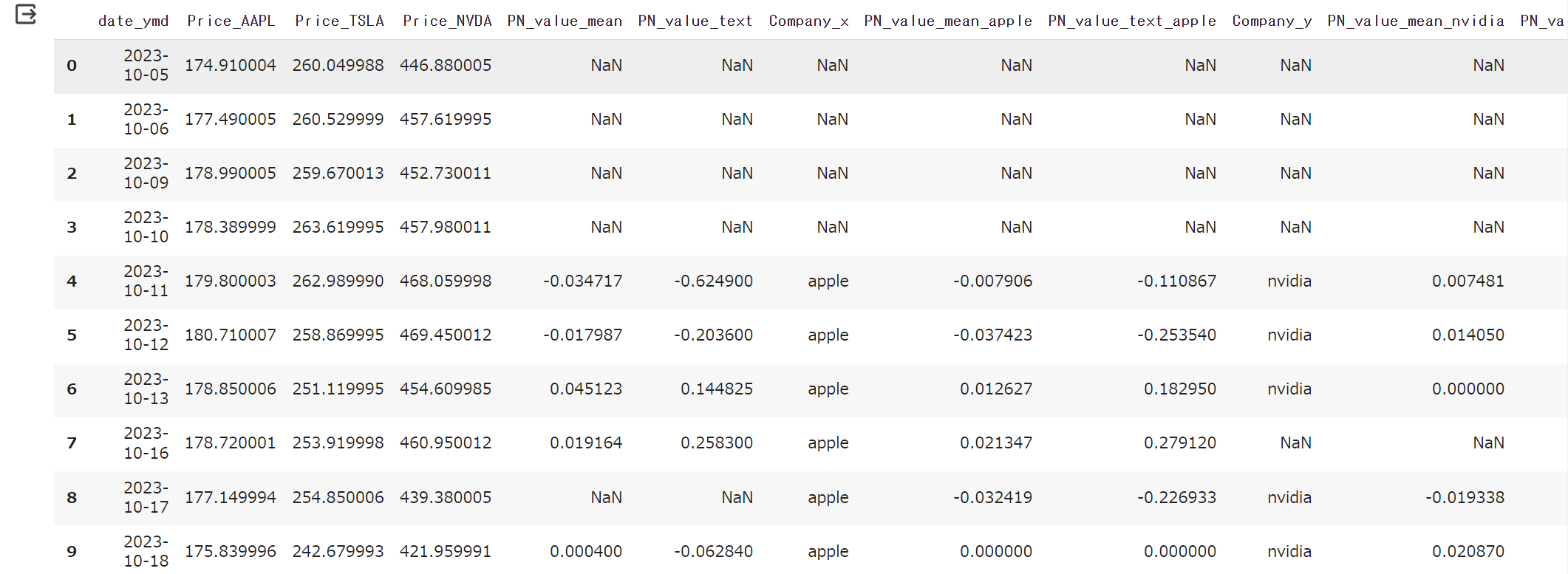Select the PN_value_mean column header
Viewport: 1568px width, 574px height.
point(565,21)
